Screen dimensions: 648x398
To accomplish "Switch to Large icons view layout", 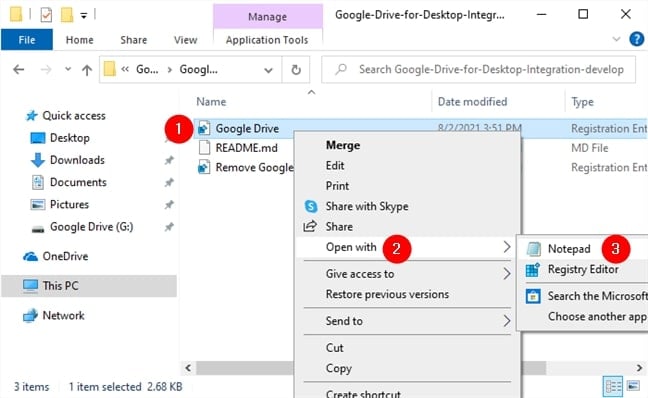I will tap(633, 386).
